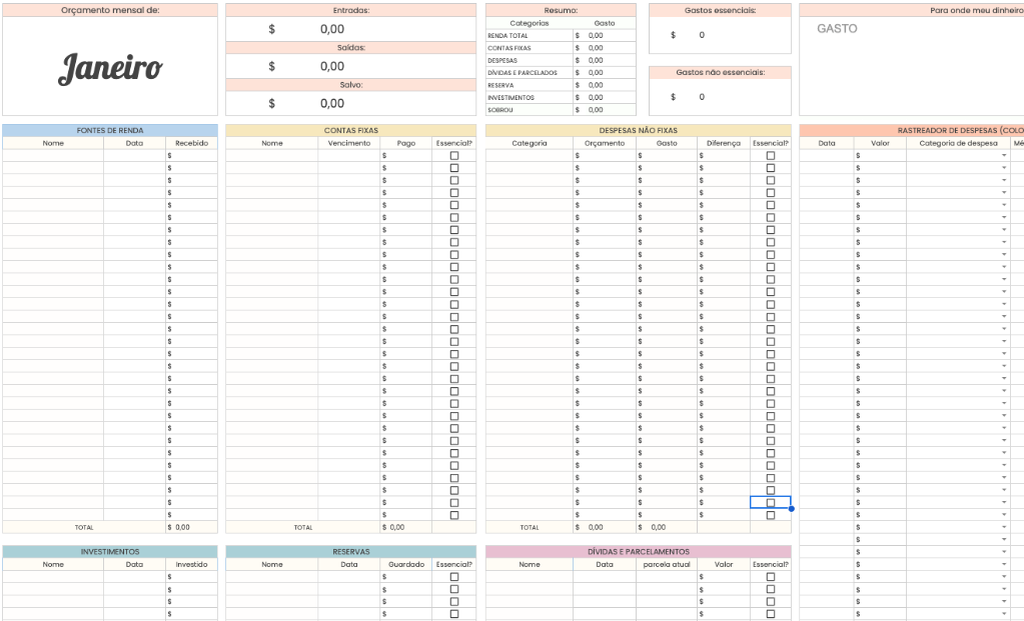Enable first Essencial? checkbox in Dívidas e Parcelamentos
1024x621 pixels.
(x=770, y=577)
